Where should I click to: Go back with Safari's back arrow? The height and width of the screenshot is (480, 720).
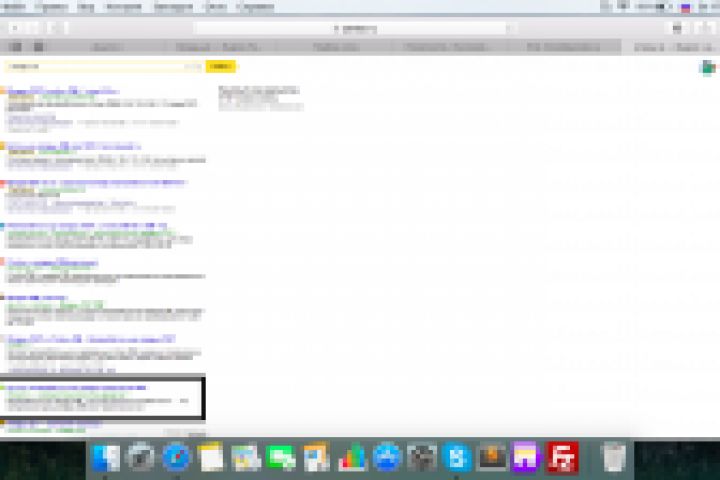[15, 28]
